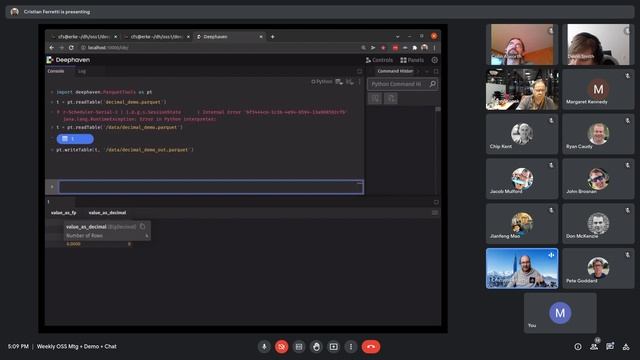Open the in-call chat panel
Screen dimensions: 640x360
click(610, 347)
